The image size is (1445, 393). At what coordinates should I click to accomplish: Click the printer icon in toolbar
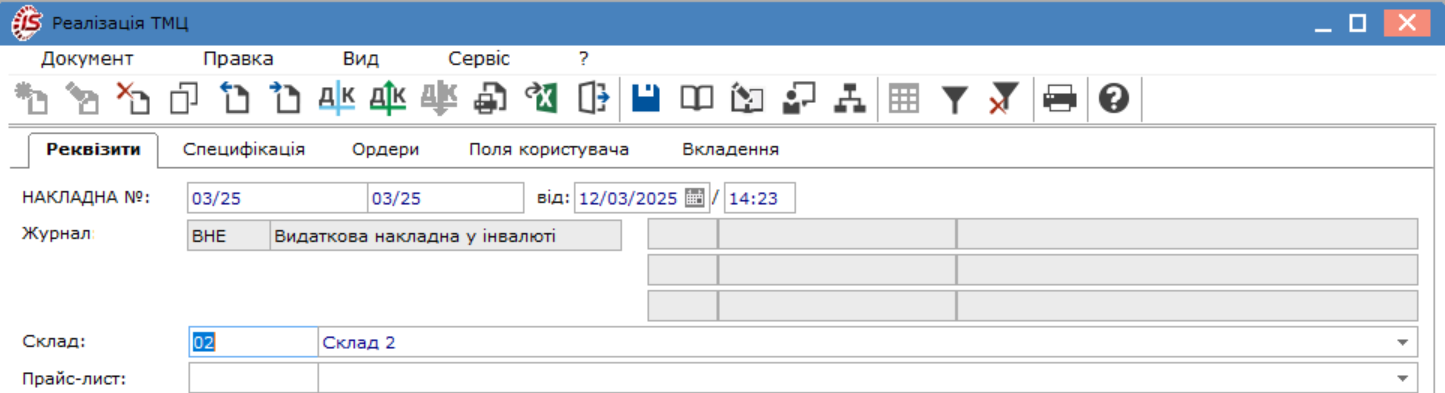click(x=1059, y=98)
